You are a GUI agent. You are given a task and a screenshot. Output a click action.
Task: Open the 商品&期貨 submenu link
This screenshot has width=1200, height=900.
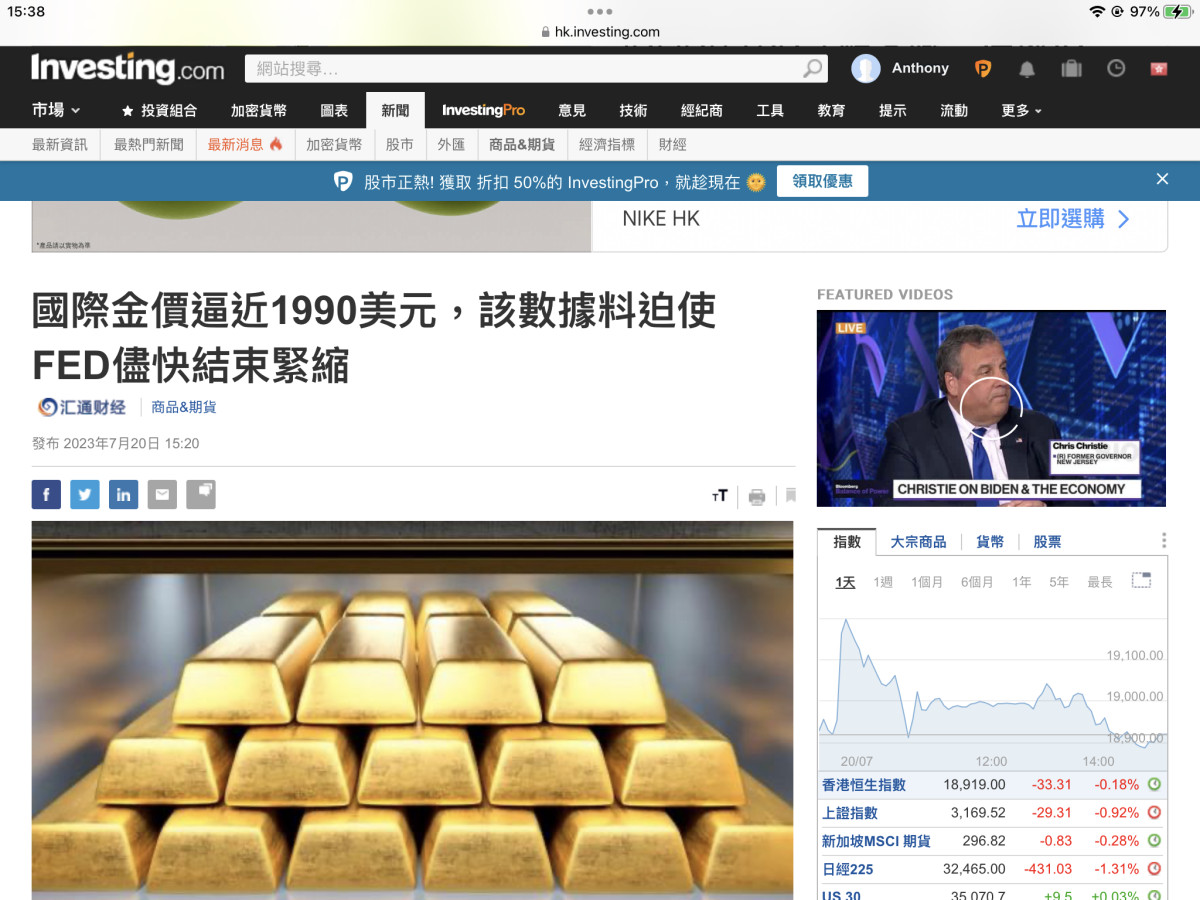522,145
